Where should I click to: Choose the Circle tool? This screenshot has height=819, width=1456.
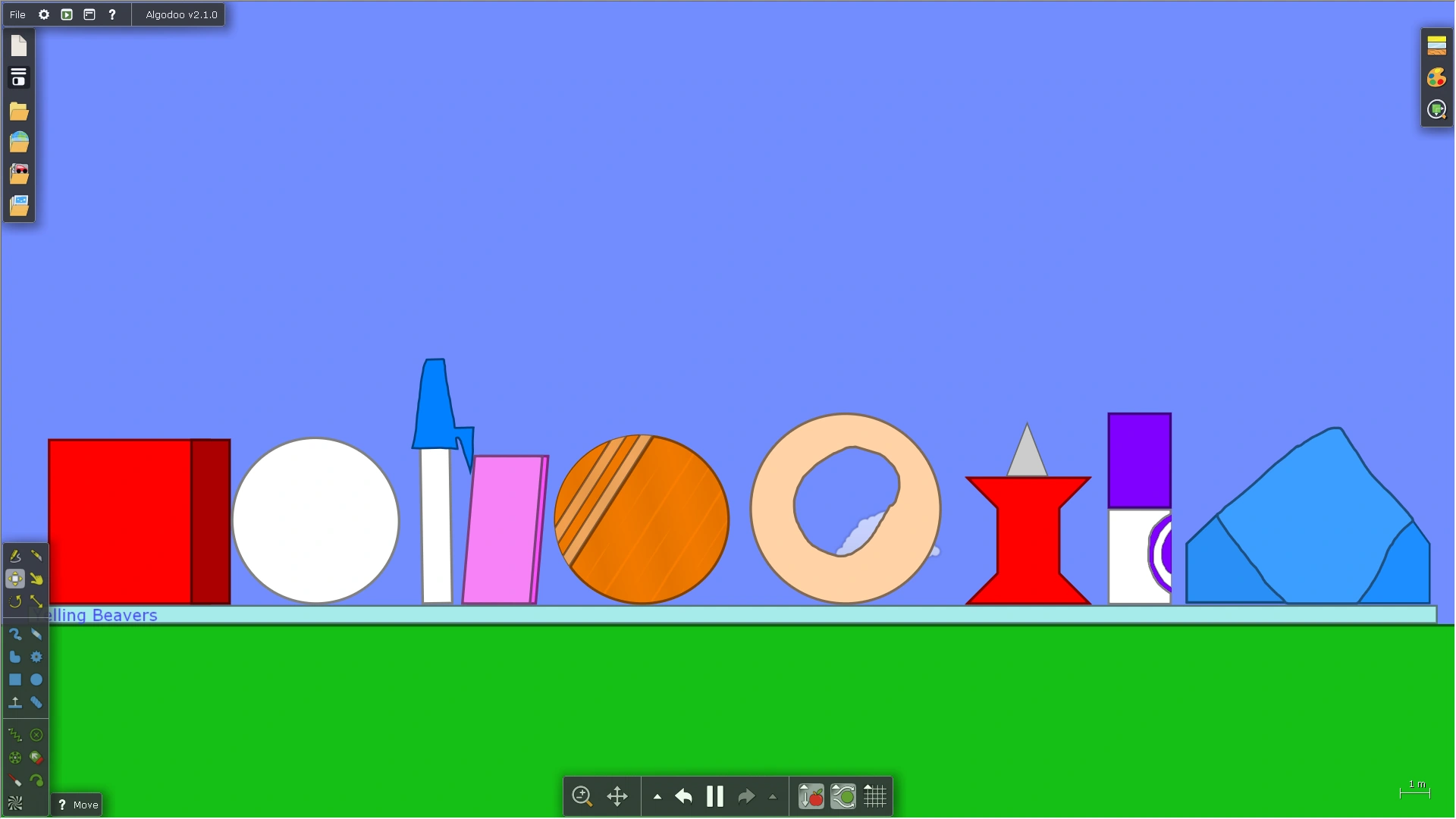pos(36,679)
